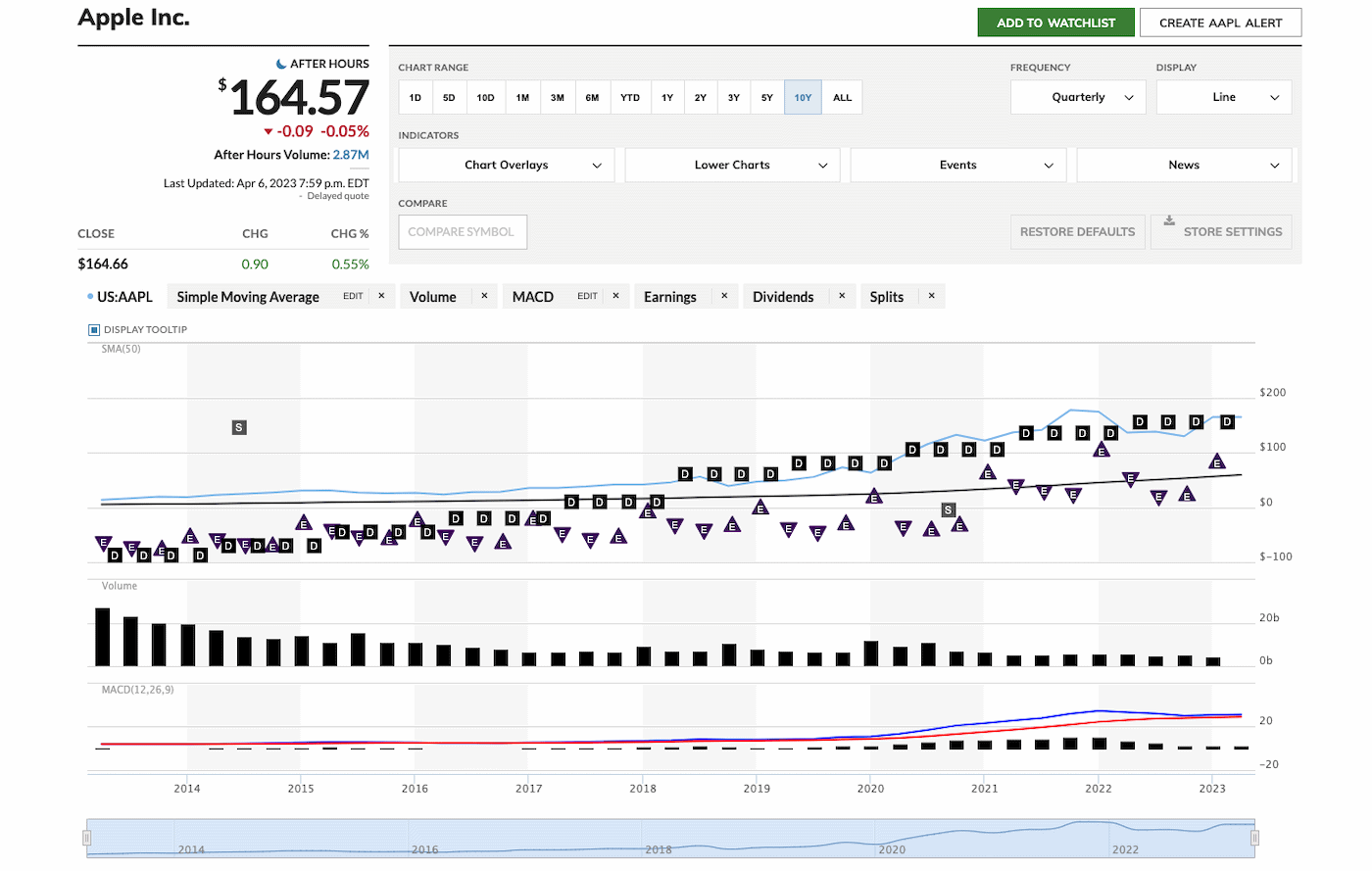This screenshot has height=871, width=1372.
Task: Expand the Lower Charts dropdown
Action: 732,165
